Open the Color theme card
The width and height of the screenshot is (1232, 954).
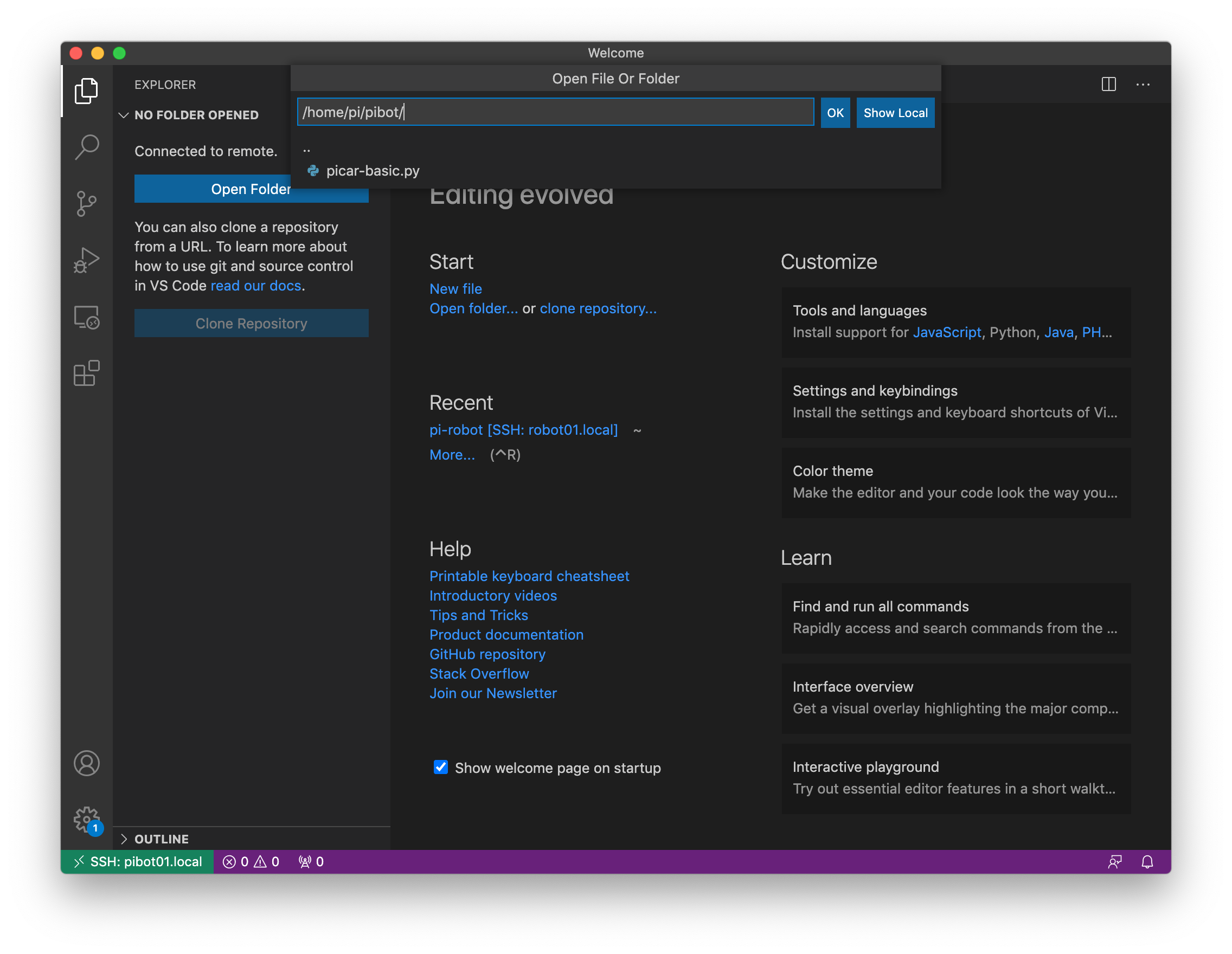pos(955,482)
